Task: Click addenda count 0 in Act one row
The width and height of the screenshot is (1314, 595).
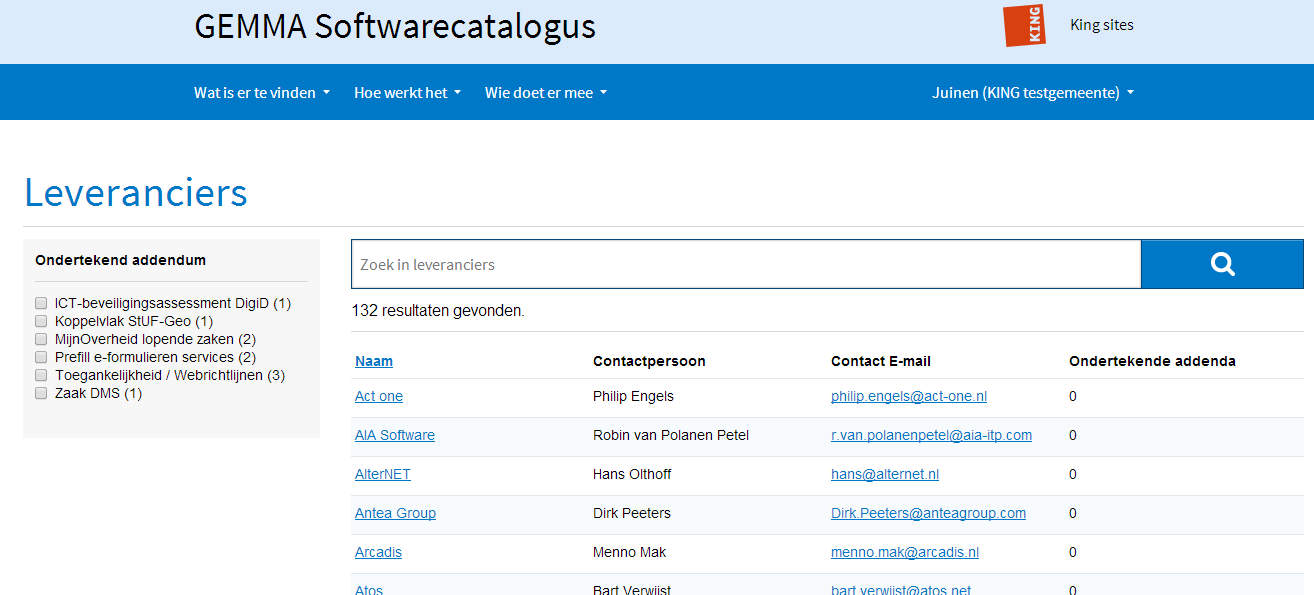Action: pos(1073,396)
